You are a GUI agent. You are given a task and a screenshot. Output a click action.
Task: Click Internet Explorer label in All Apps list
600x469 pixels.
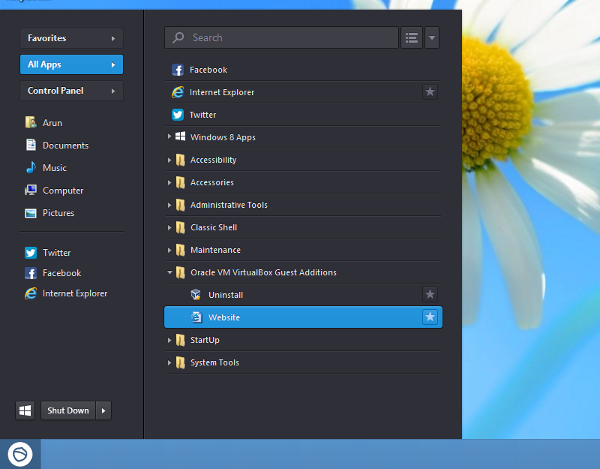point(222,92)
